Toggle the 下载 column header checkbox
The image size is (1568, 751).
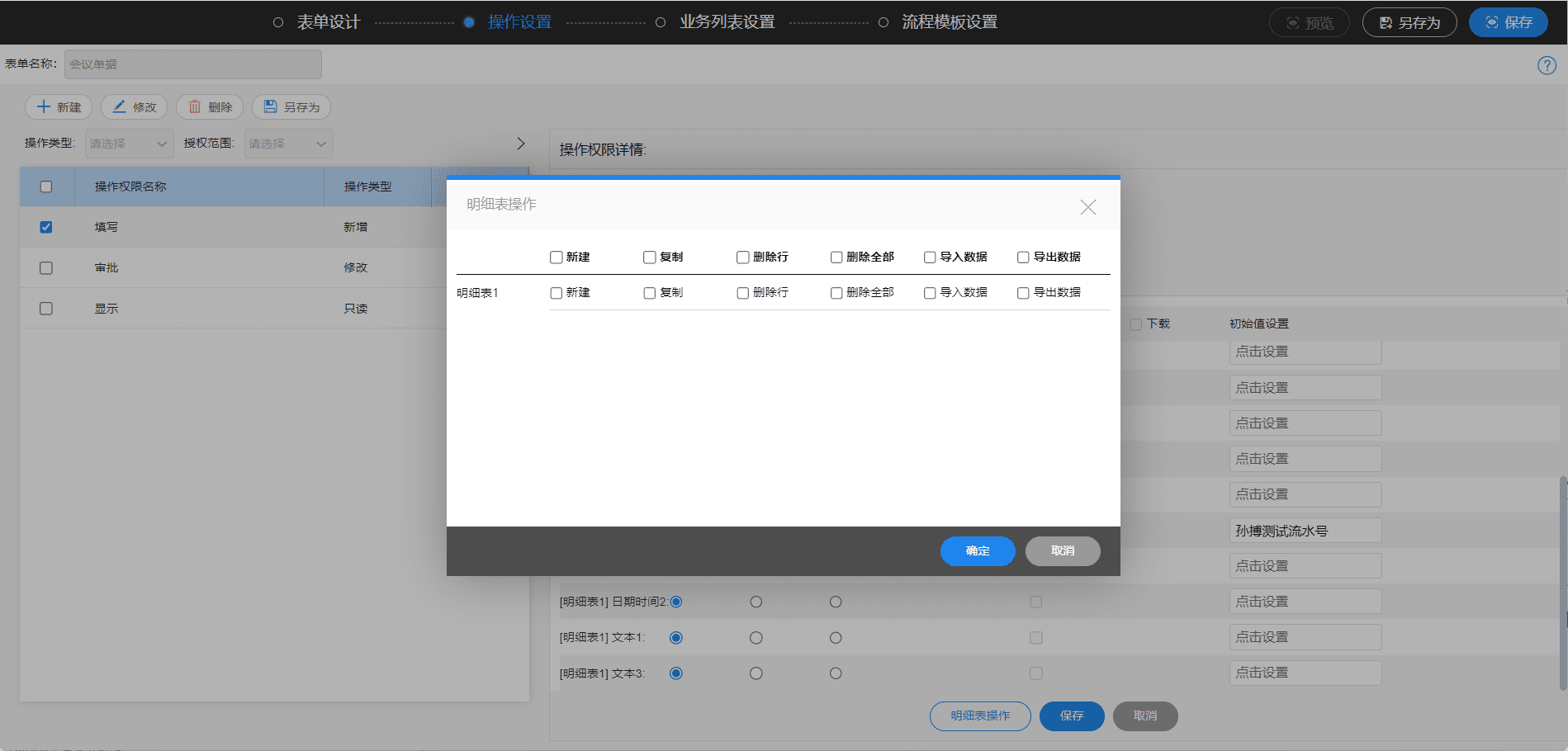click(x=1136, y=324)
